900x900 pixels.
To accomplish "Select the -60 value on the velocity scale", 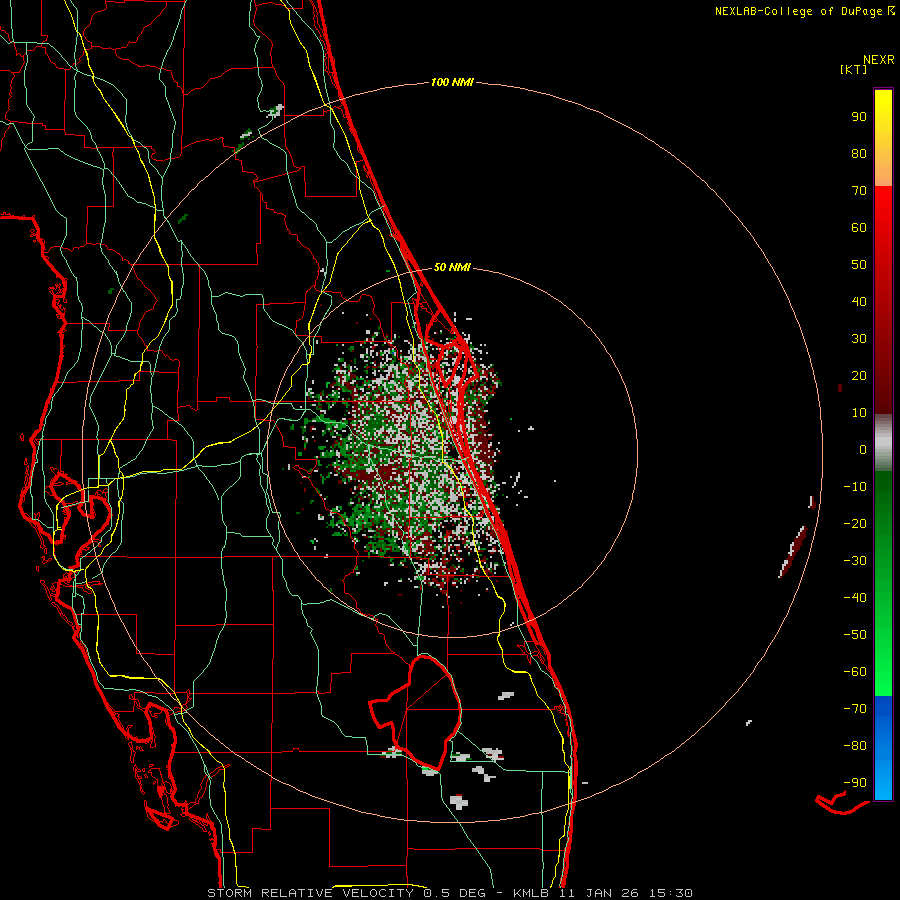I will point(855,672).
